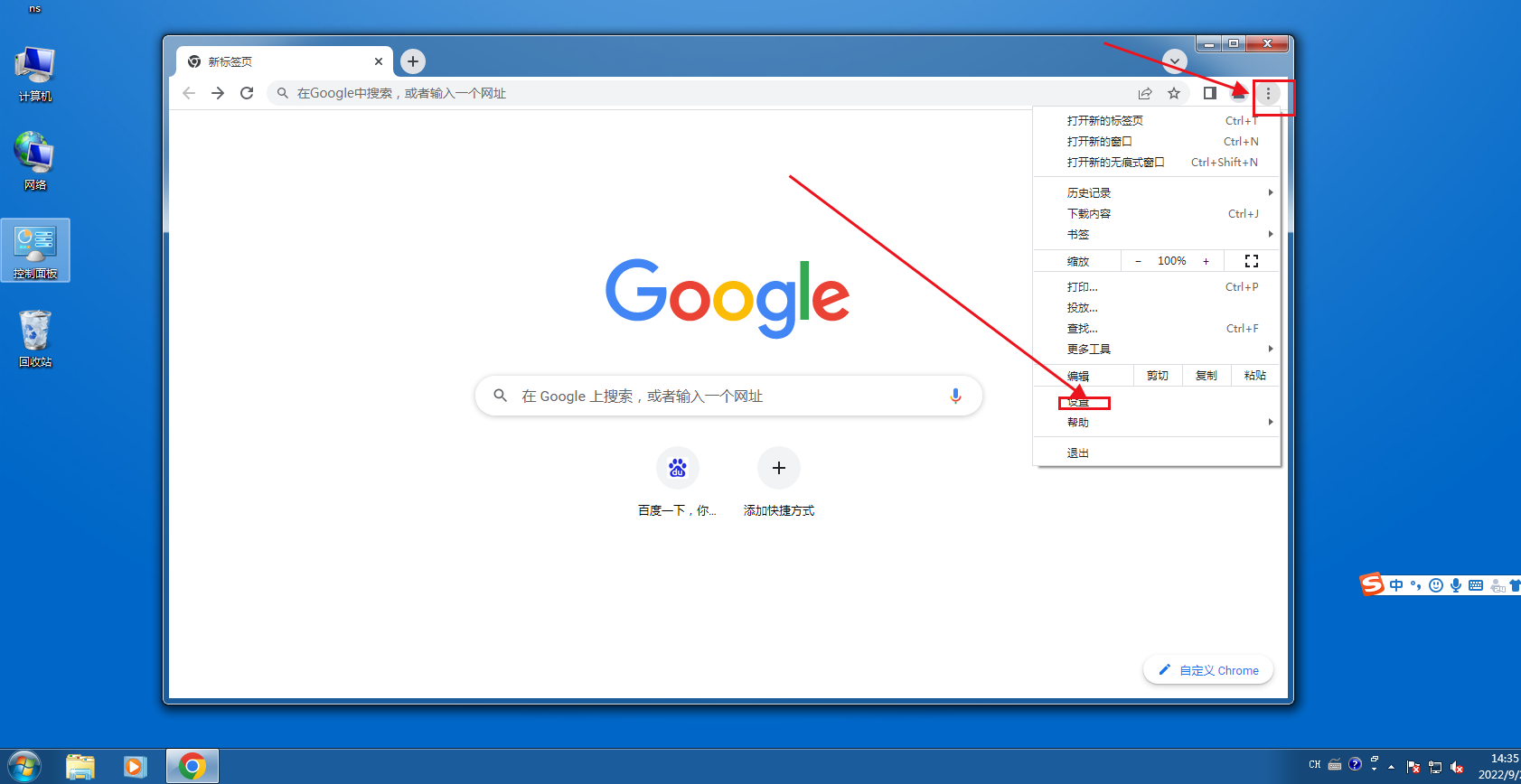Image resolution: width=1521 pixels, height=784 pixels.
Task: Open the 百度一下 shortcut tile
Action: click(x=677, y=483)
